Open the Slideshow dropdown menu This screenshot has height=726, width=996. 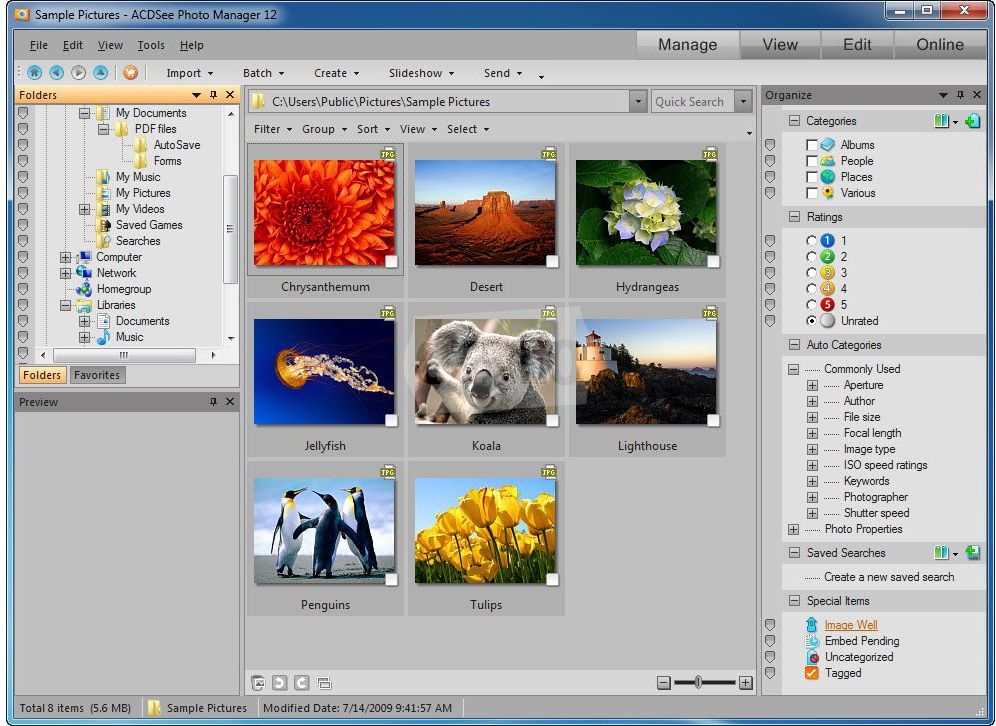[421, 73]
